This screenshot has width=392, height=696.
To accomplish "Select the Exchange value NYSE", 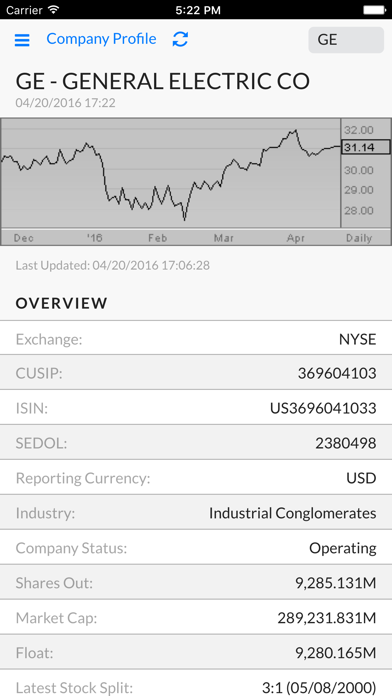I will 357,340.
